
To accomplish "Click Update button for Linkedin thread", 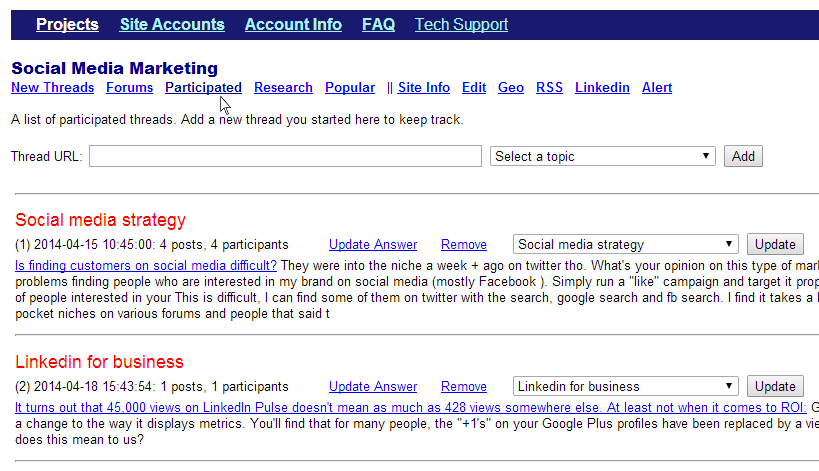I will (775, 386).
